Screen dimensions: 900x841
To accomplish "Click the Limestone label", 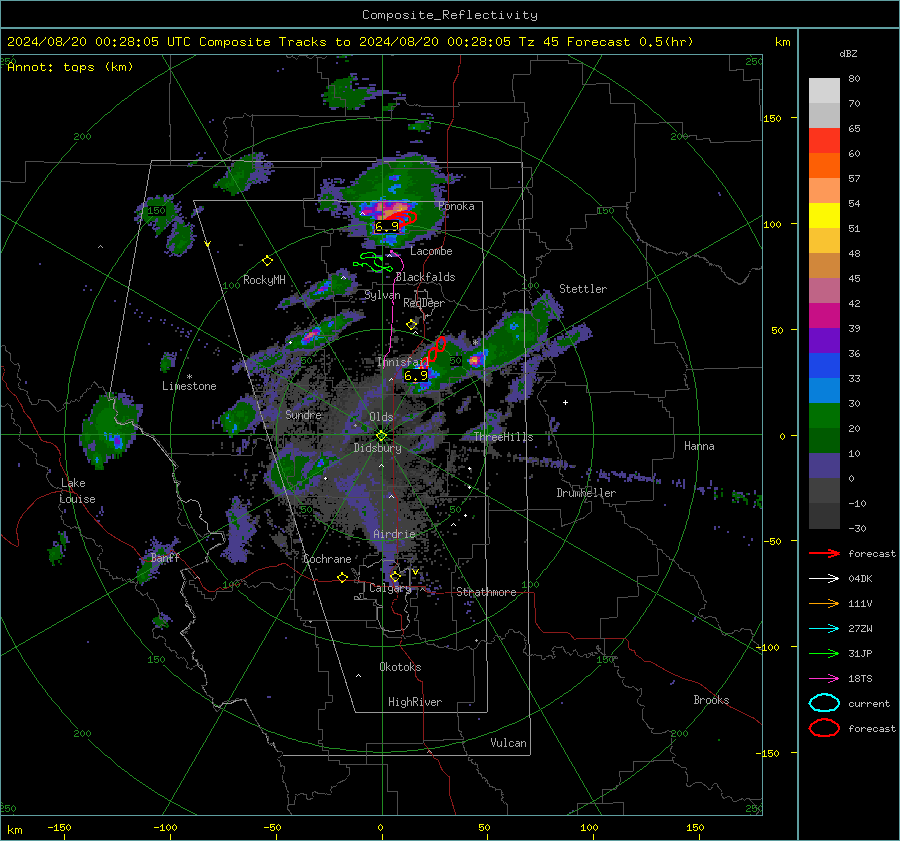I will pos(189,386).
